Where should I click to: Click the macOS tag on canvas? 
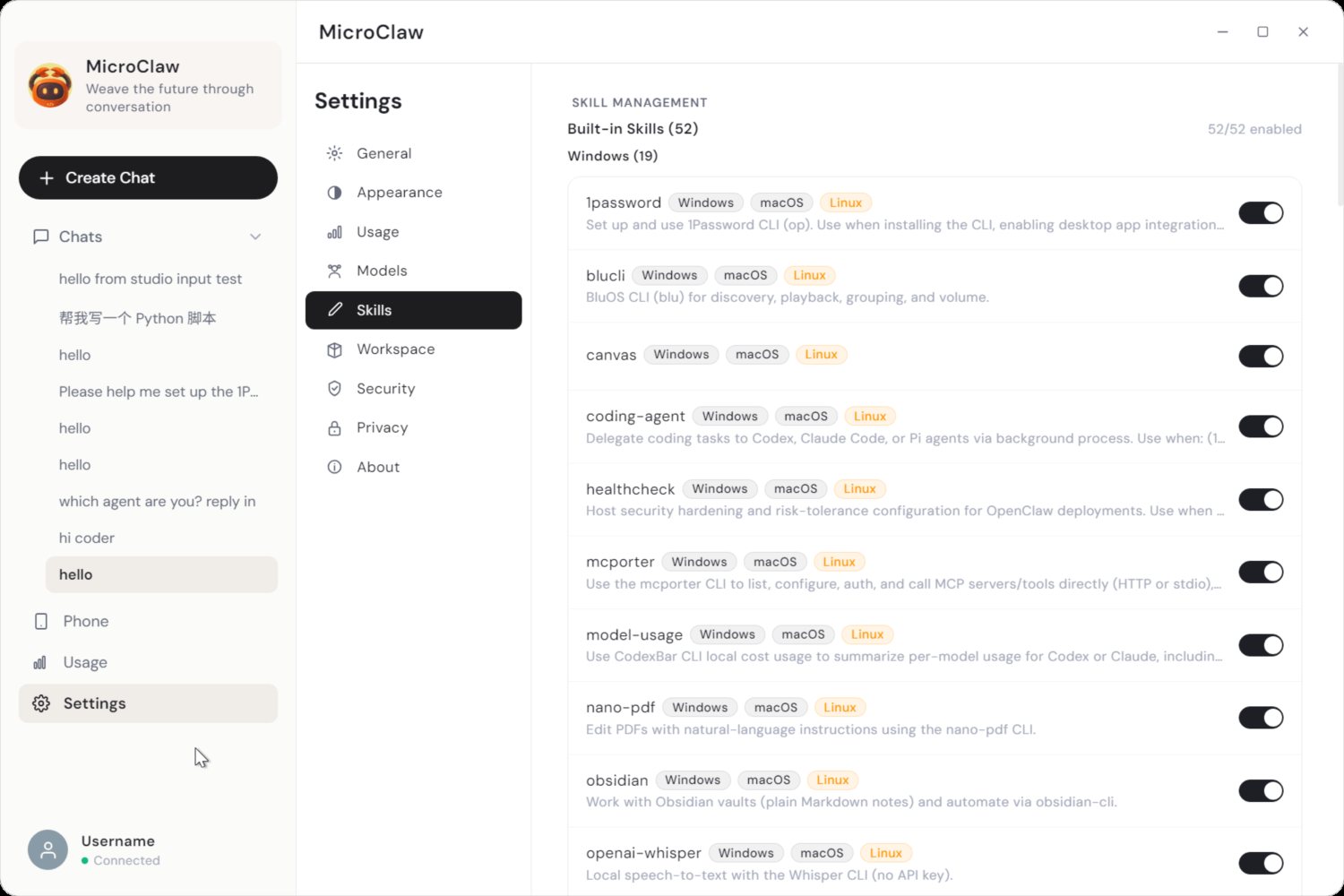pos(757,355)
